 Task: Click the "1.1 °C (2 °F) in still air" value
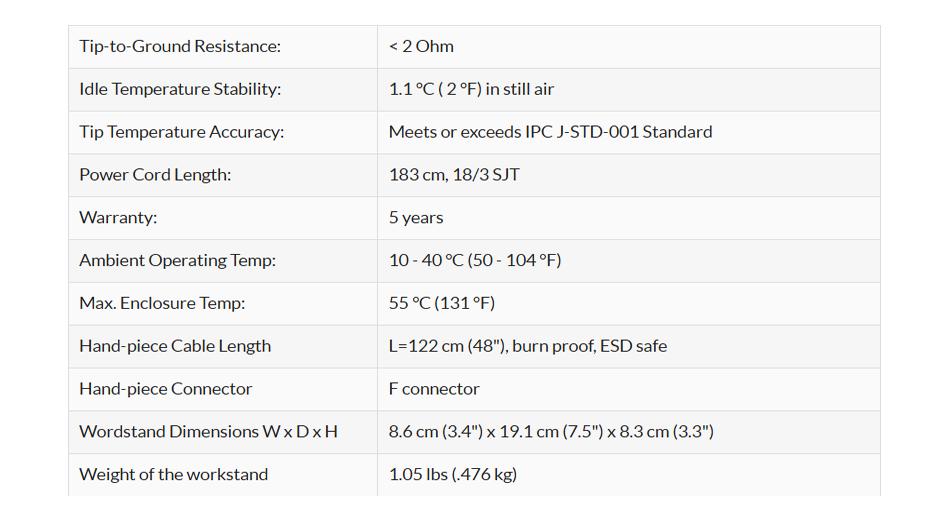[x=471, y=89]
